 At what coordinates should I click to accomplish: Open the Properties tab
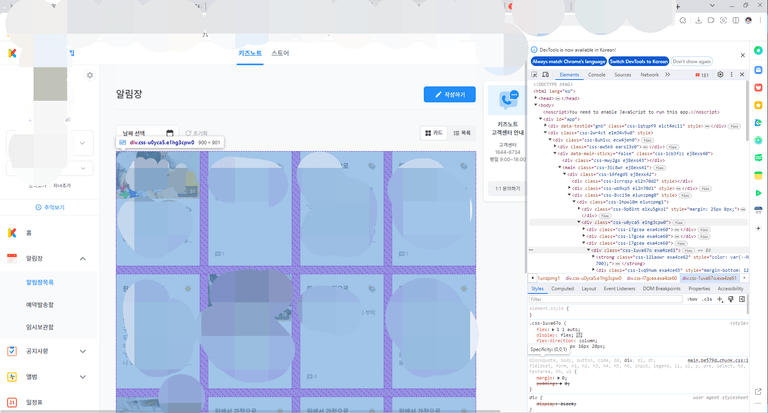point(699,289)
